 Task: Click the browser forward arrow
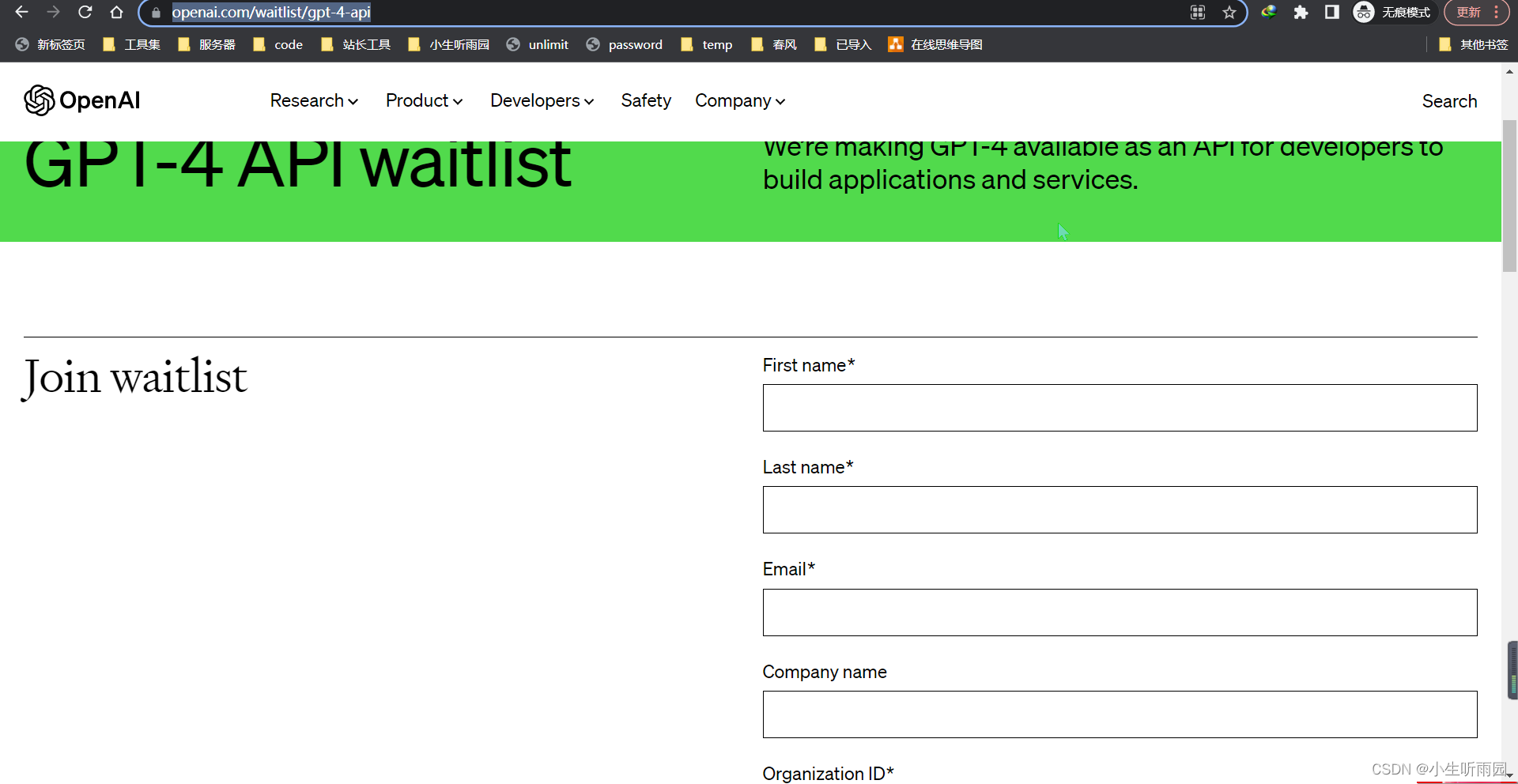click(x=53, y=12)
